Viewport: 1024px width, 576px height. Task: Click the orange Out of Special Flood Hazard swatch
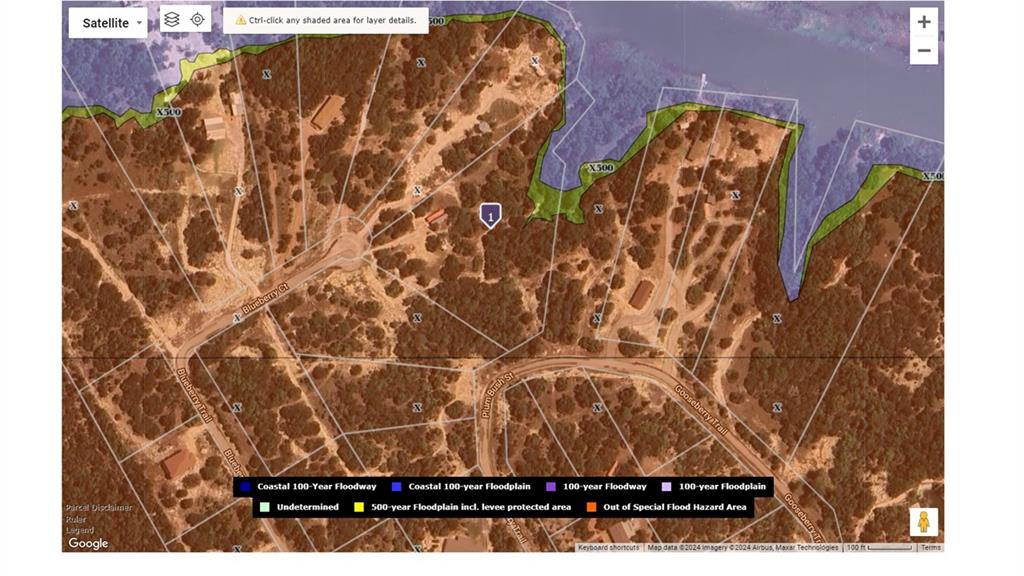(x=591, y=507)
